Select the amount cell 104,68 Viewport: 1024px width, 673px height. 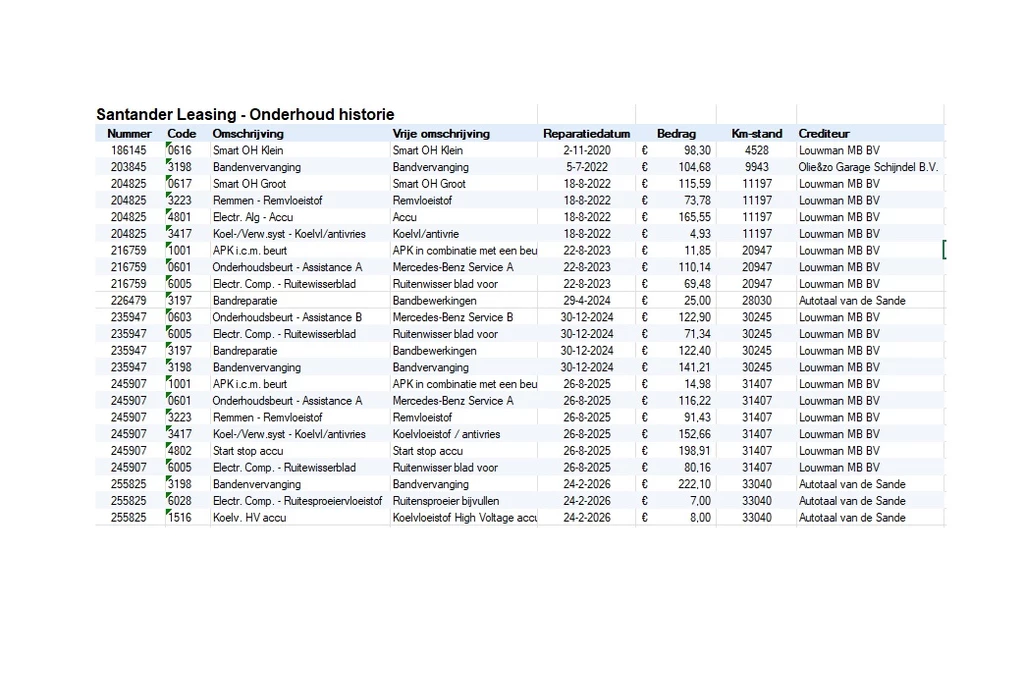(694, 166)
